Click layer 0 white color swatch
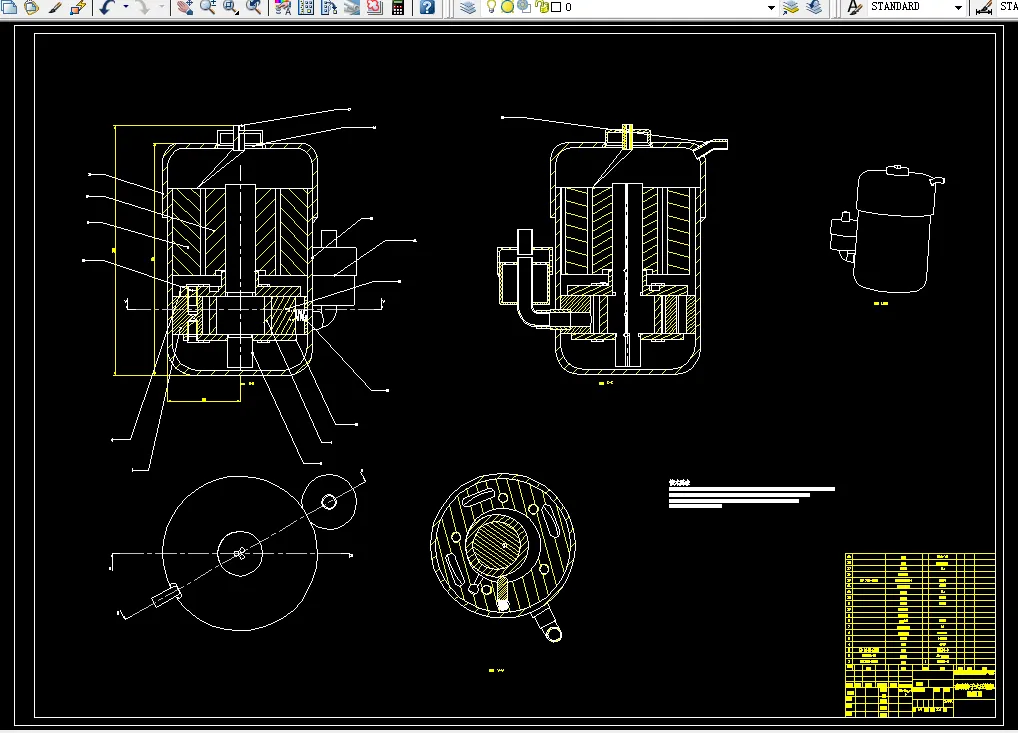The height and width of the screenshot is (733, 1018). coord(555,7)
